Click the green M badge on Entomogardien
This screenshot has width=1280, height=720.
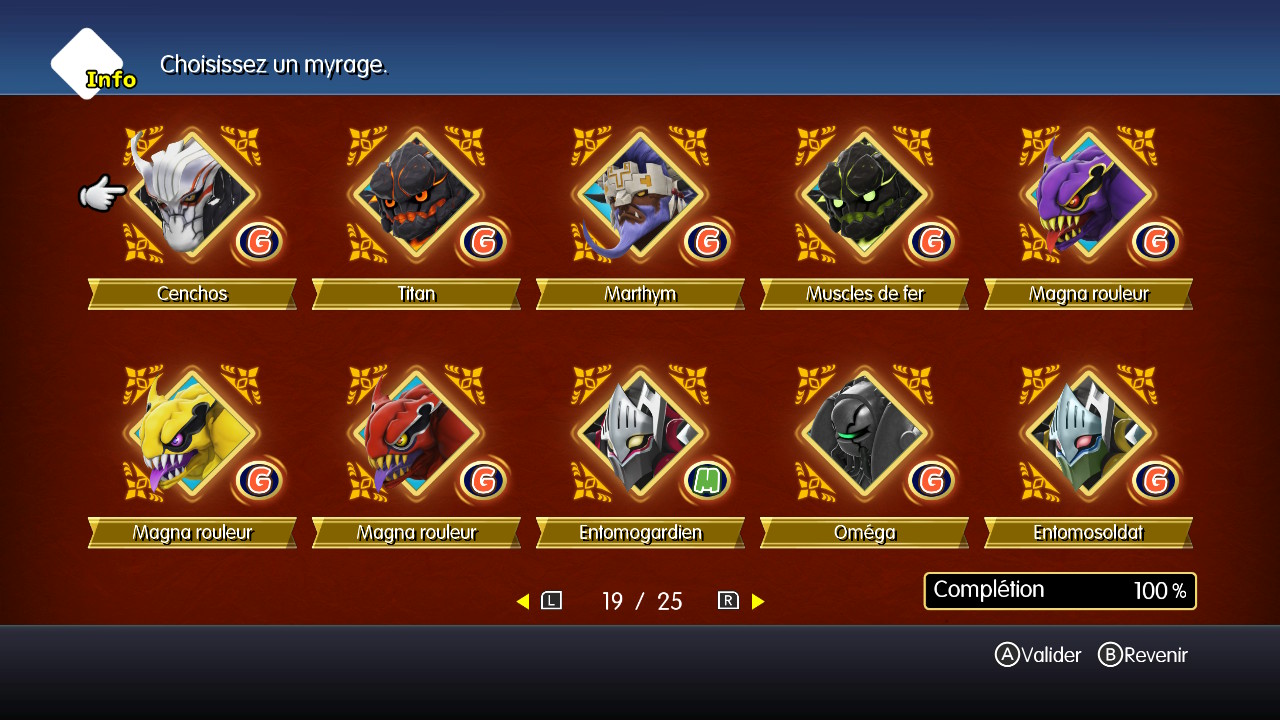[707, 480]
